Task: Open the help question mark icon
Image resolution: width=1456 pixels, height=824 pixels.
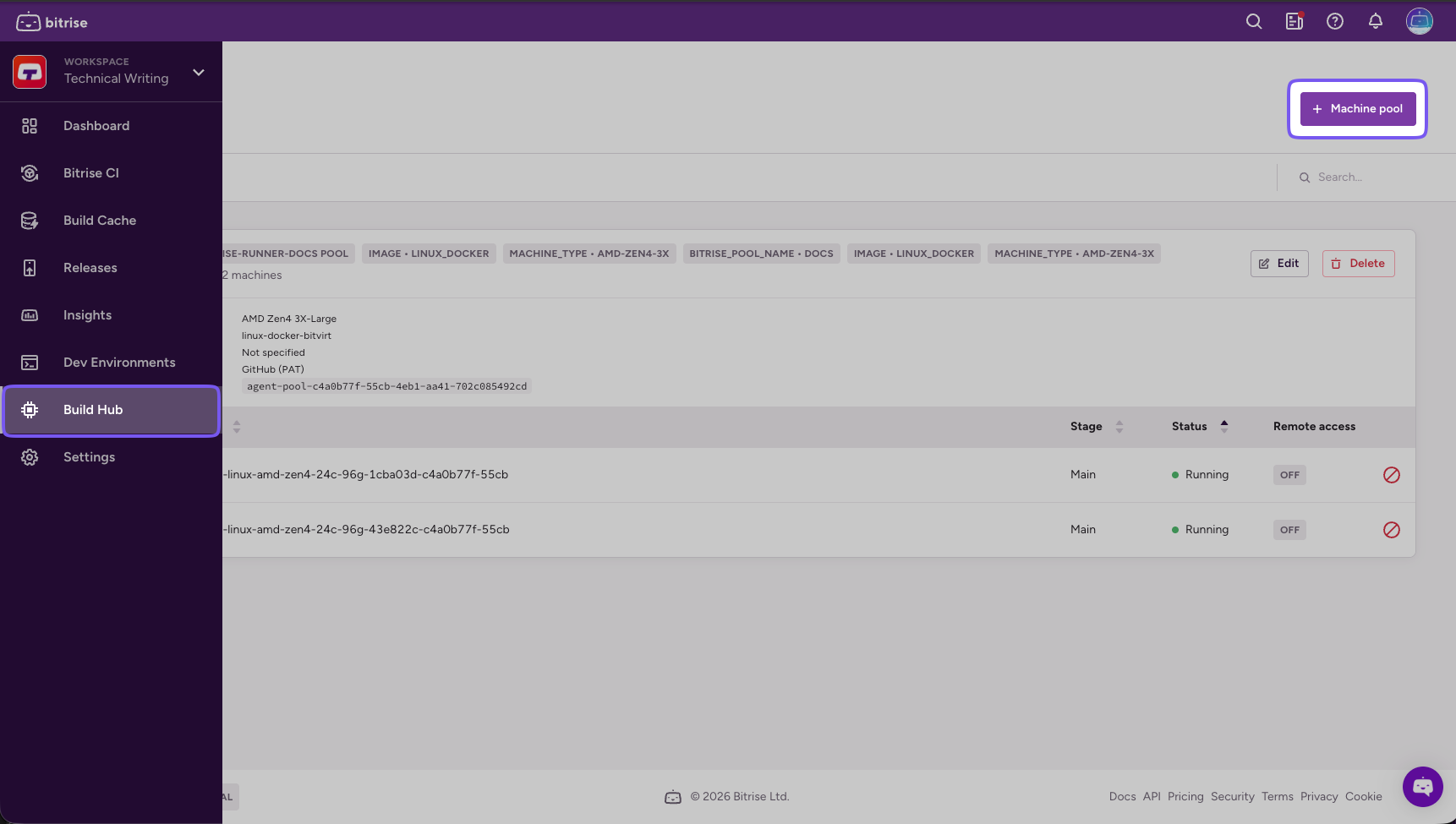Action: (1335, 22)
